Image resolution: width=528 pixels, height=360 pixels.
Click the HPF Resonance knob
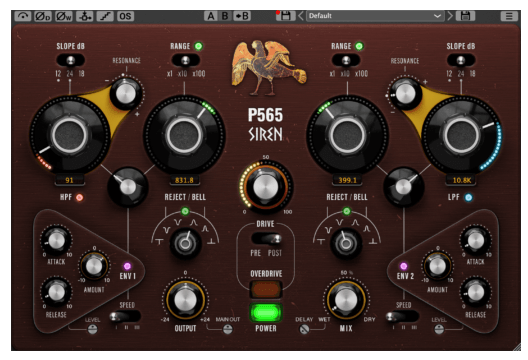[x=125, y=93]
